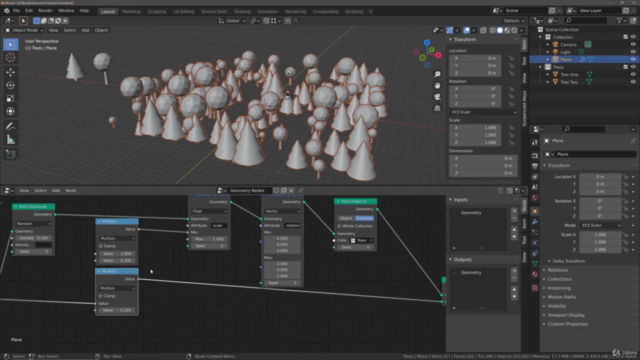
Task: Expand the Motion Paths panel
Action: pos(562,297)
